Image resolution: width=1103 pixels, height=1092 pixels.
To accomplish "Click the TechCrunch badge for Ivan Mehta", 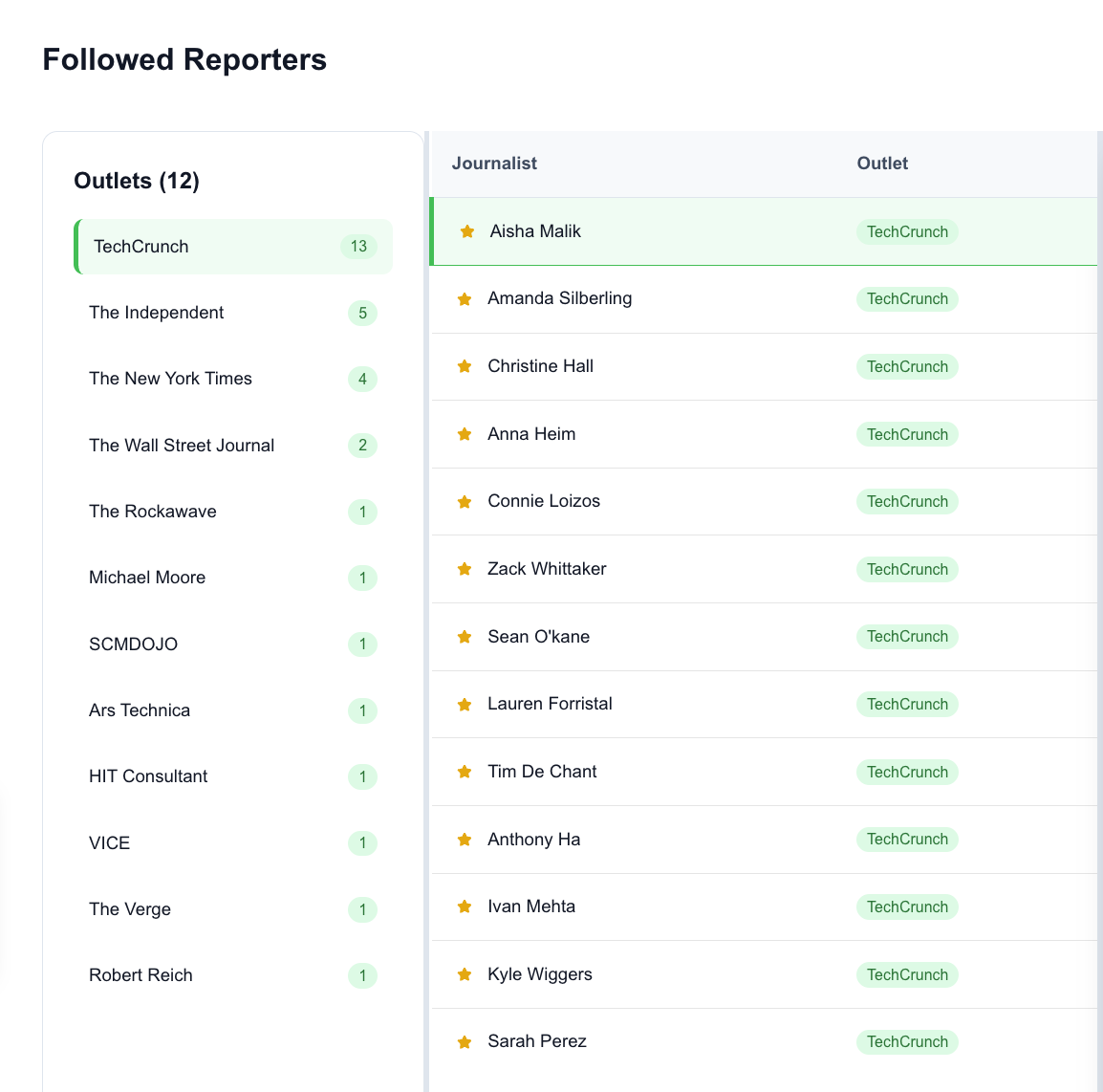I will (907, 906).
